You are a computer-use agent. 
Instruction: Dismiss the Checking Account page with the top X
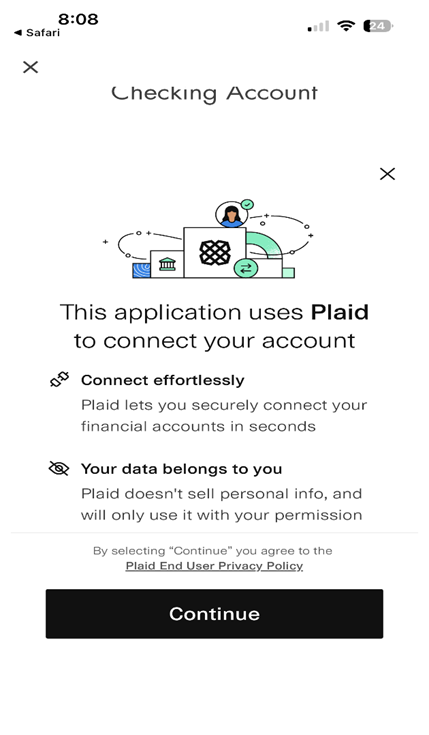point(30,67)
